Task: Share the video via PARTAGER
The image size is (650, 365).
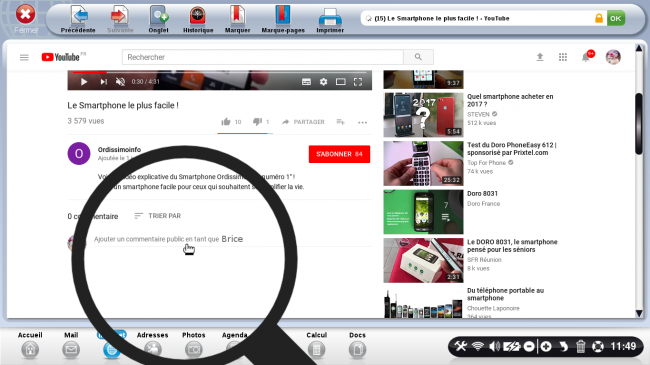Action: pos(303,122)
